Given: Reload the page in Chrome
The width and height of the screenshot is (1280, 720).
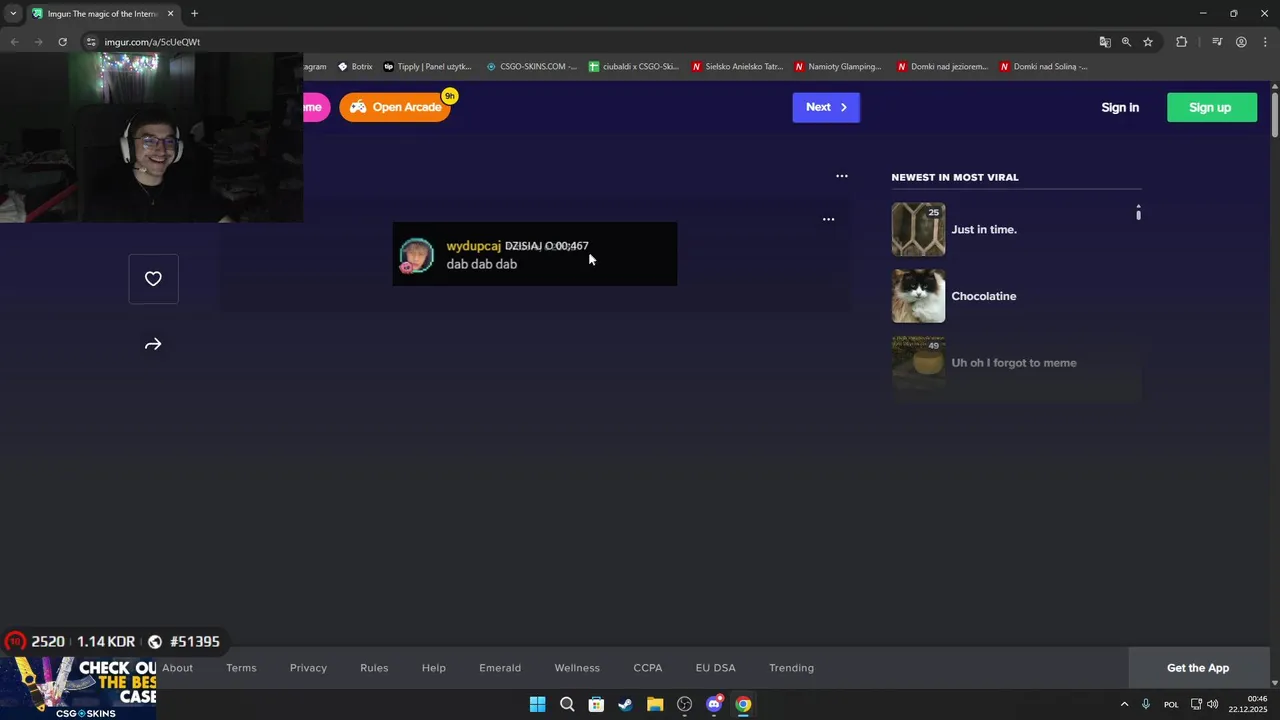Looking at the screenshot, I should [x=62, y=42].
